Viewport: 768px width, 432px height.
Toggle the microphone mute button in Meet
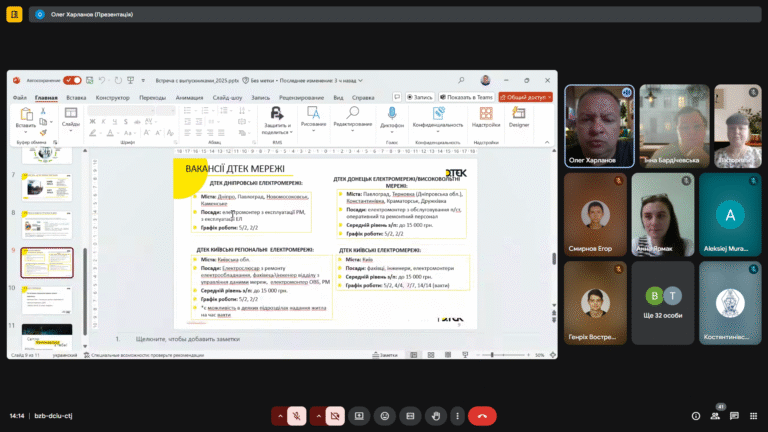[296, 416]
